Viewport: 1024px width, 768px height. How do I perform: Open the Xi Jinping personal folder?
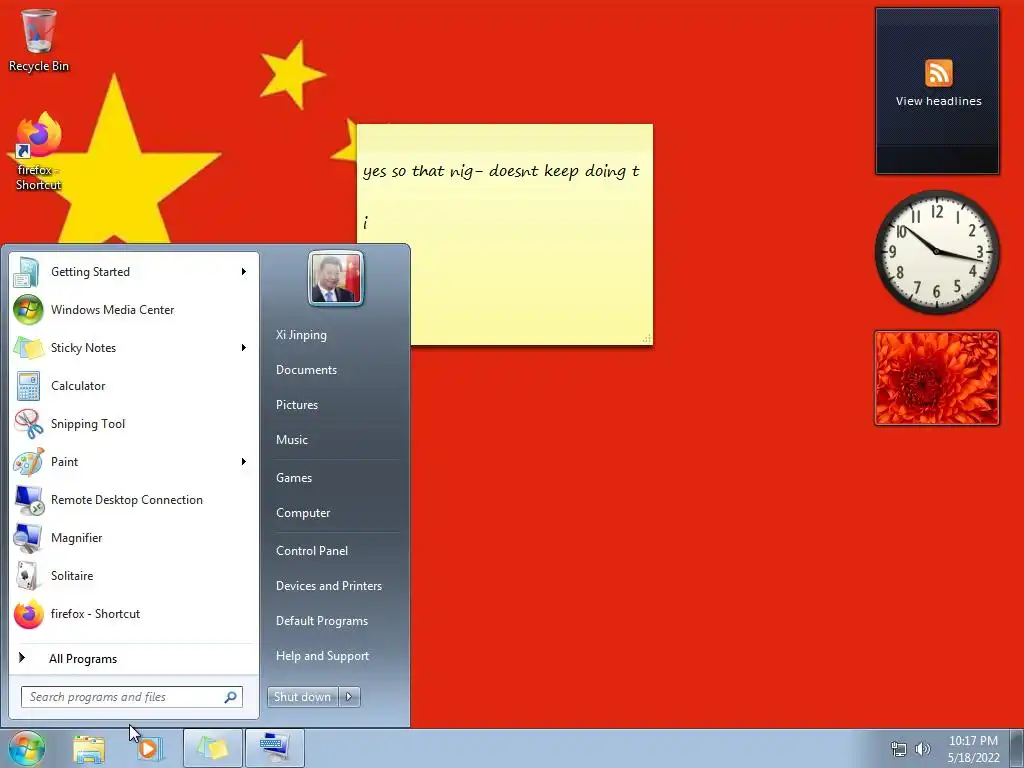301,334
